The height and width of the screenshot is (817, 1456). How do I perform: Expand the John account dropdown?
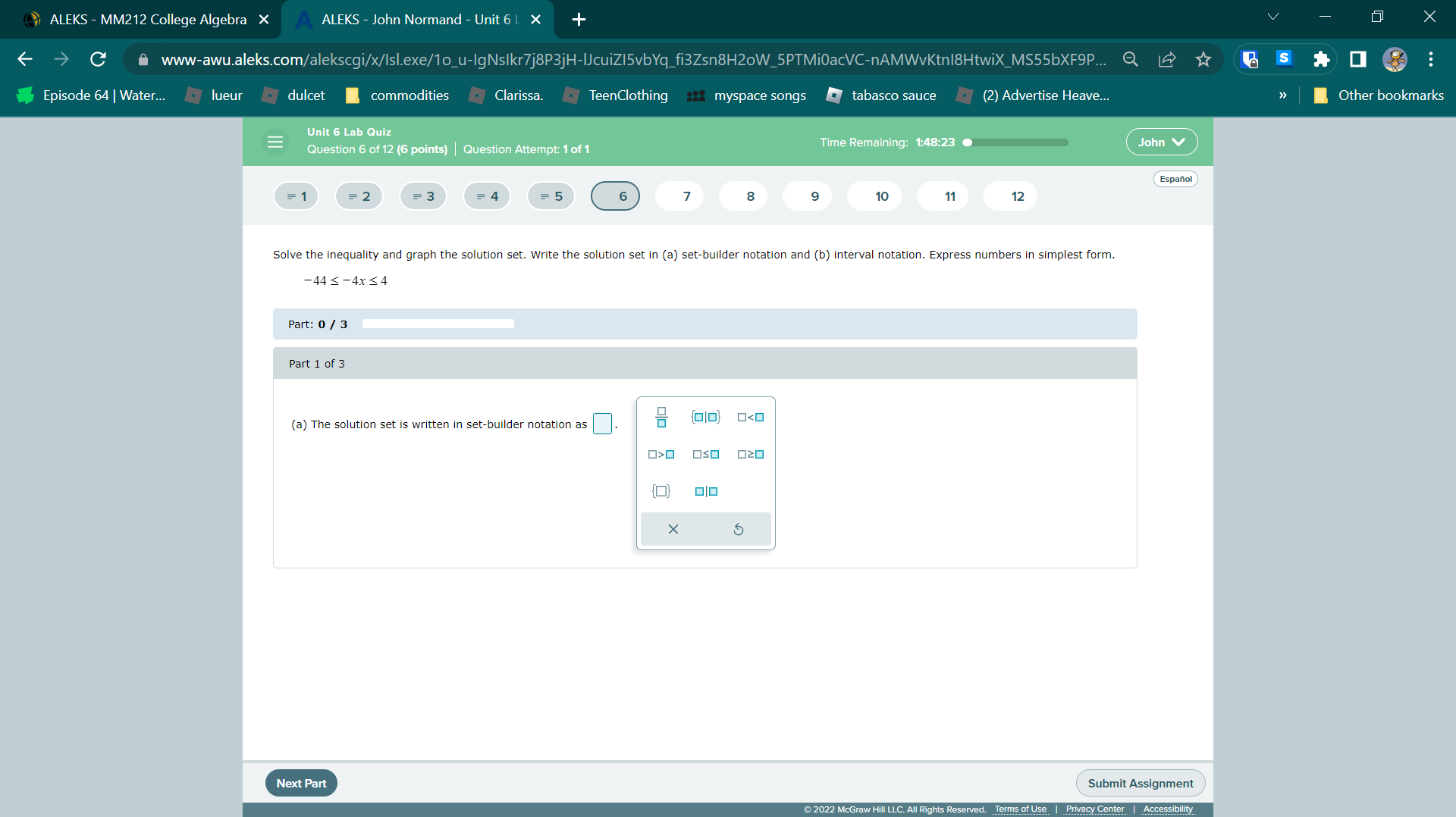point(1162,142)
